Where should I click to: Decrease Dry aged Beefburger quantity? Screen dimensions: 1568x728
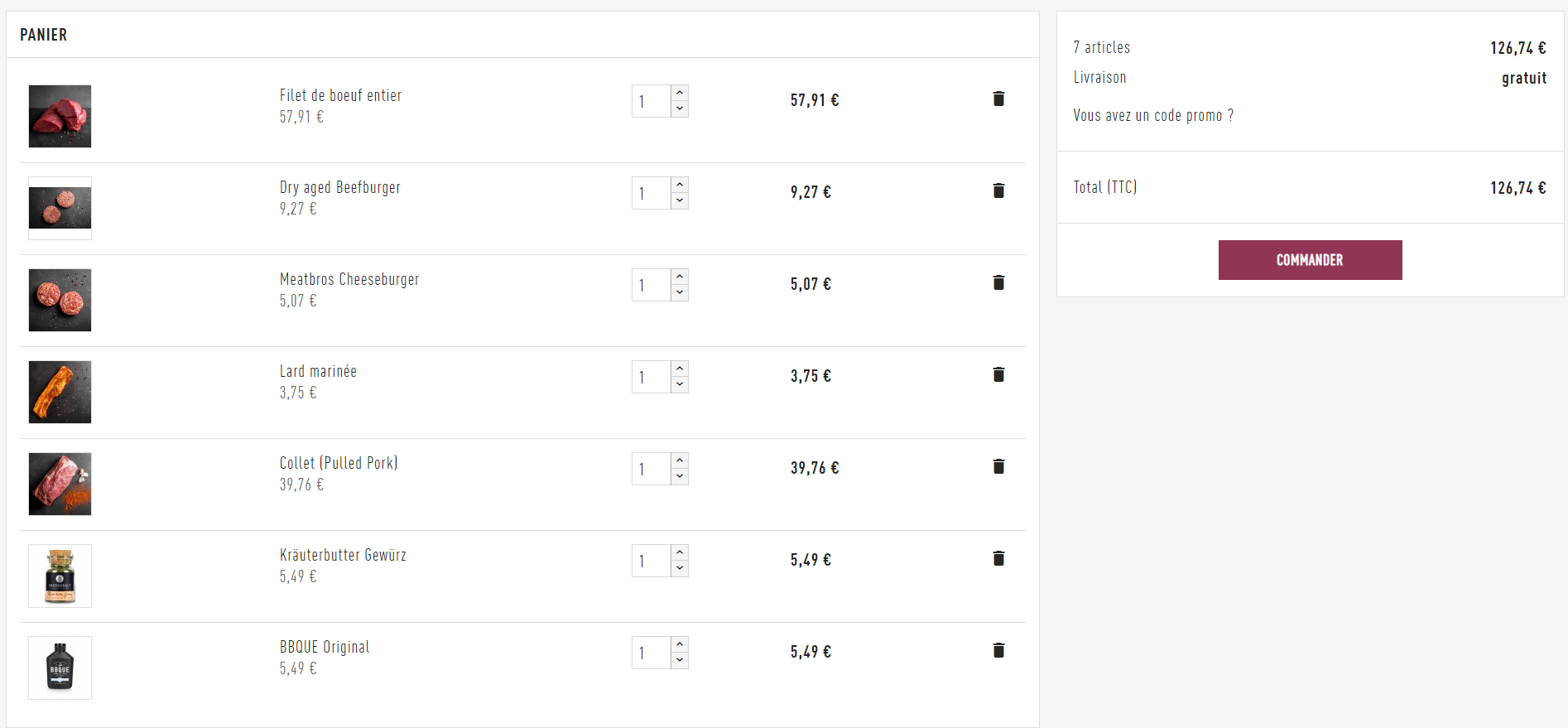click(x=680, y=201)
